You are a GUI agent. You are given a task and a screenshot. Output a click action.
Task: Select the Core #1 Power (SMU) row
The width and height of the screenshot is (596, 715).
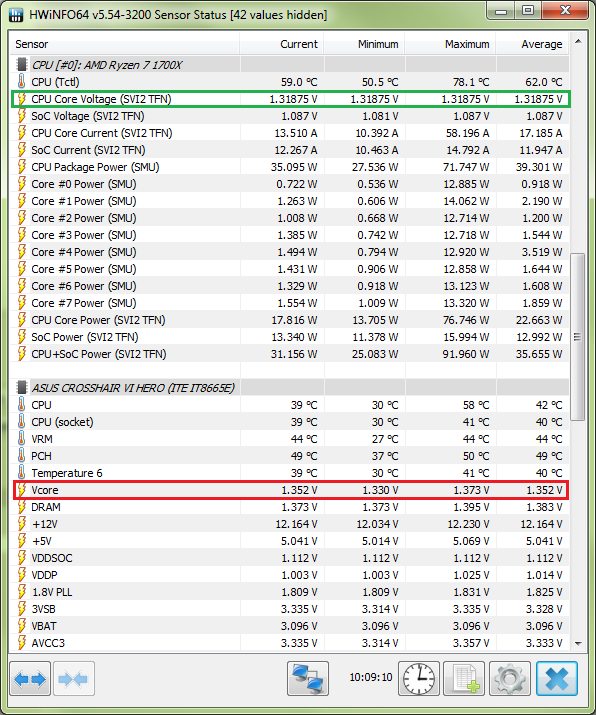pyautogui.click(x=290, y=201)
